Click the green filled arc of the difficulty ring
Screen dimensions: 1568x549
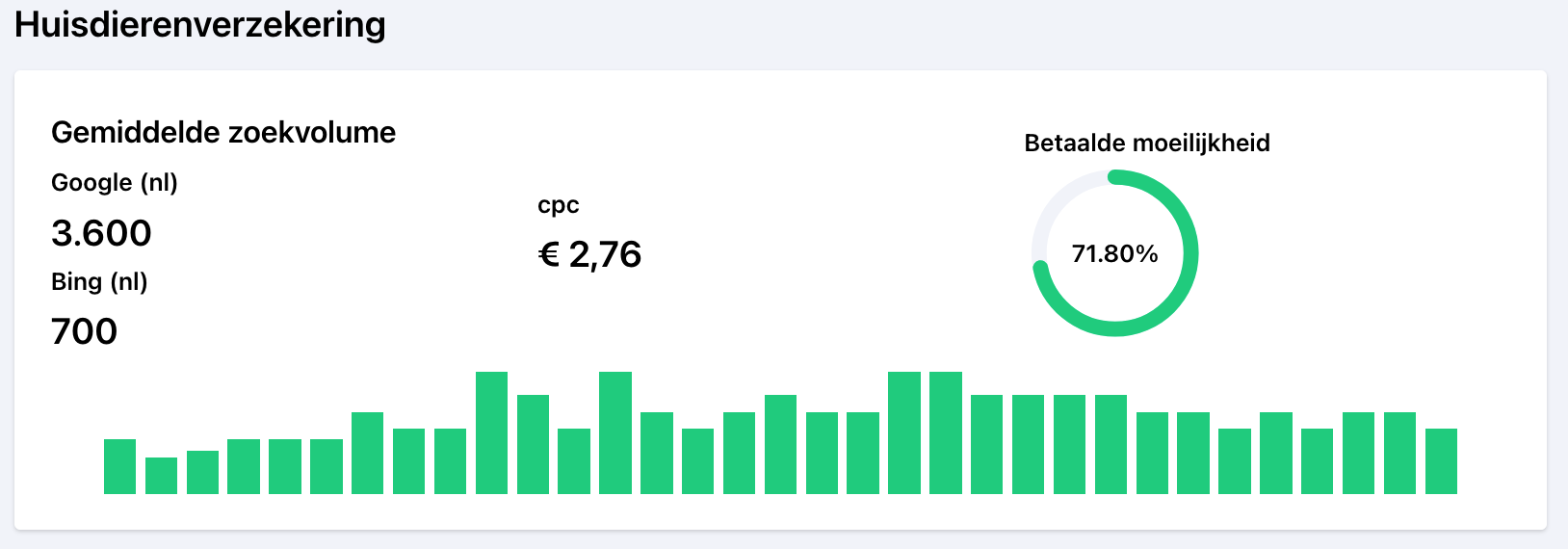click(1190, 253)
